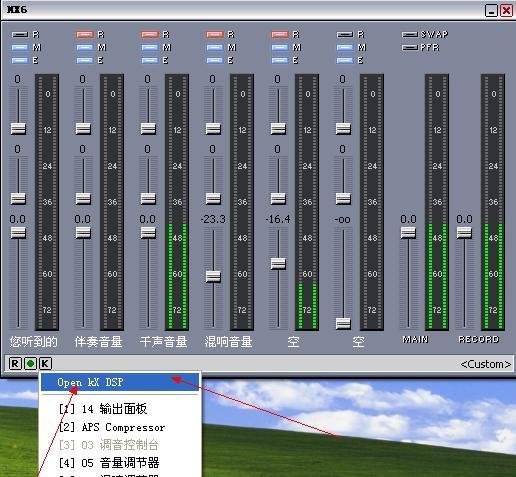Toggle M button on 您听到的 channel

pyautogui.click(x=20, y=47)
